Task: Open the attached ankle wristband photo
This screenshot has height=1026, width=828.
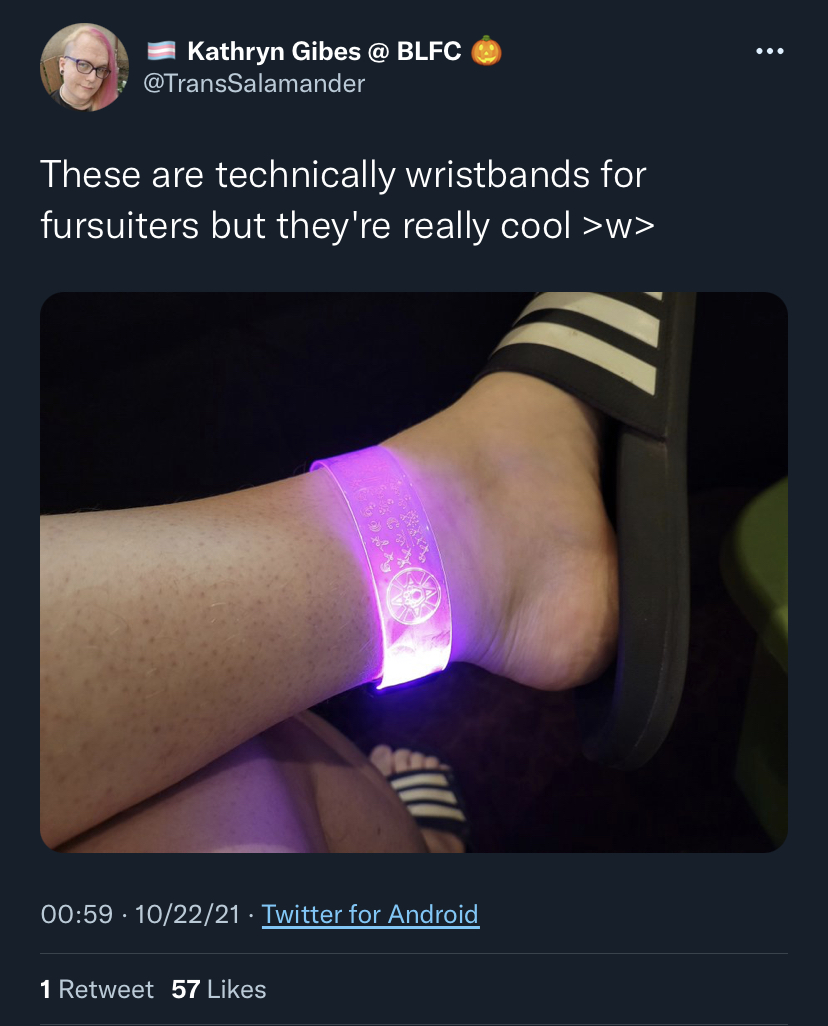Action: (414, 572)
